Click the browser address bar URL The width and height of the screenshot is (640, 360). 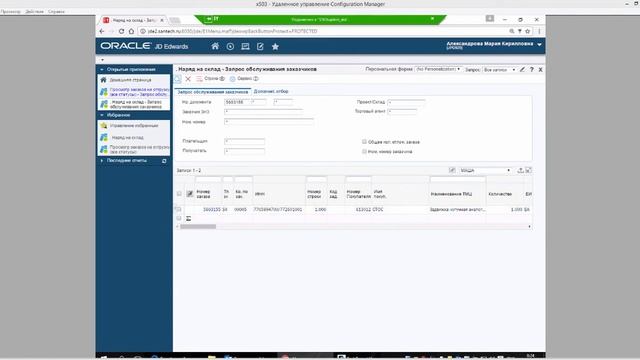[233, 31]
